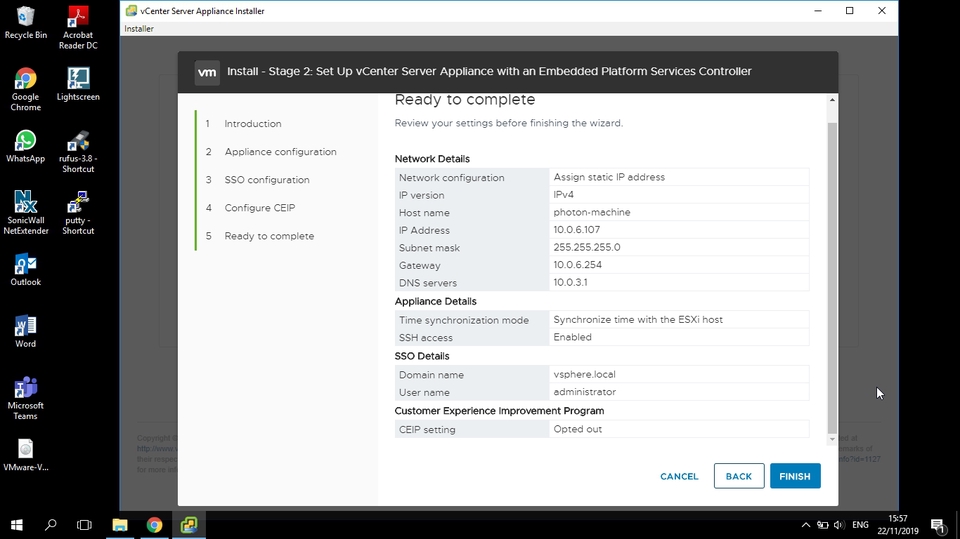Viewport: 960px width, 539px height.
Task: Click the scrollbar down arrow in the wizard
Action: tap(832, 439)
